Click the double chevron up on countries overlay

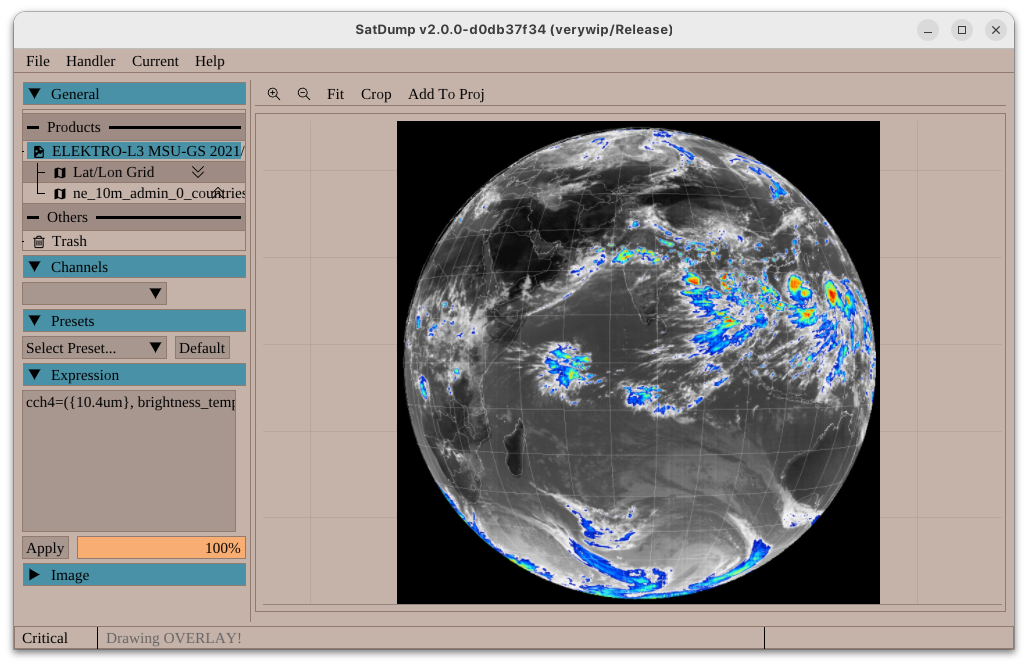(217, 192)
